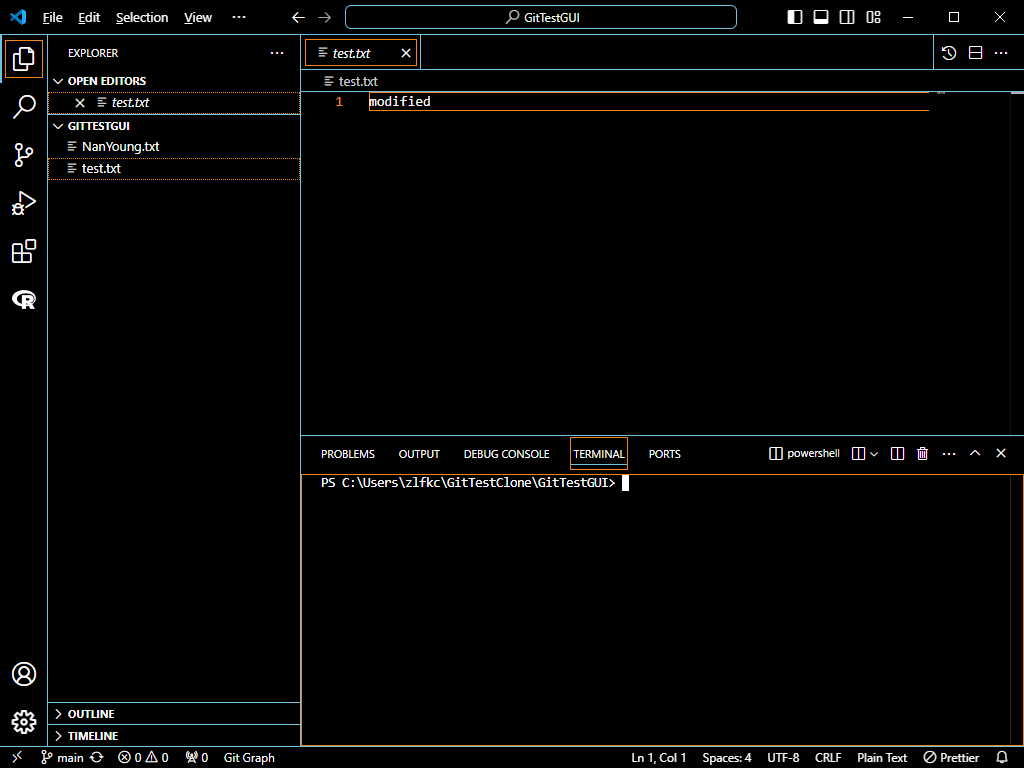Maximize the panel with the up chevron
The image size is (1024, 768).
click(975, 453)
